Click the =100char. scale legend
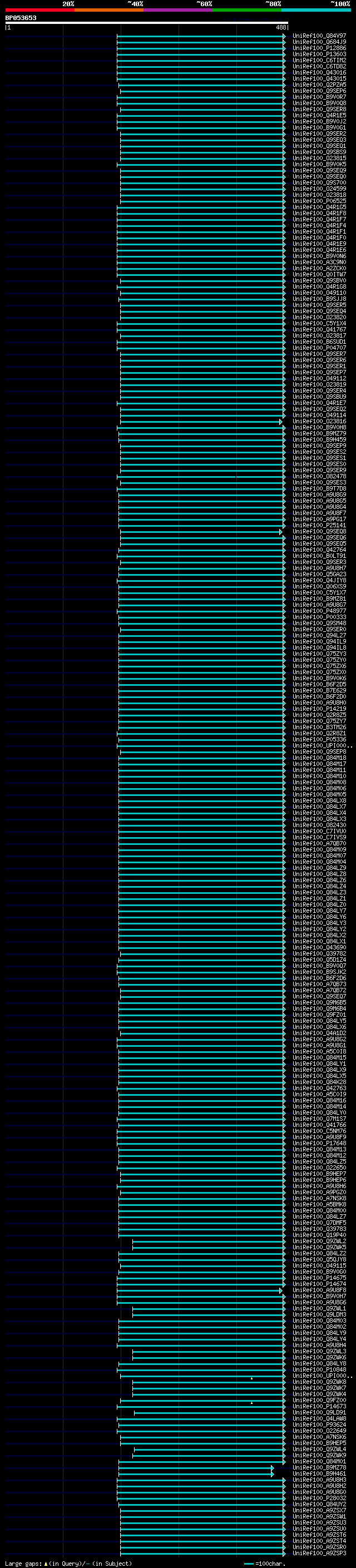Image resolution: width=356 pixels, height=1568 pixels. click(265, 1563)
